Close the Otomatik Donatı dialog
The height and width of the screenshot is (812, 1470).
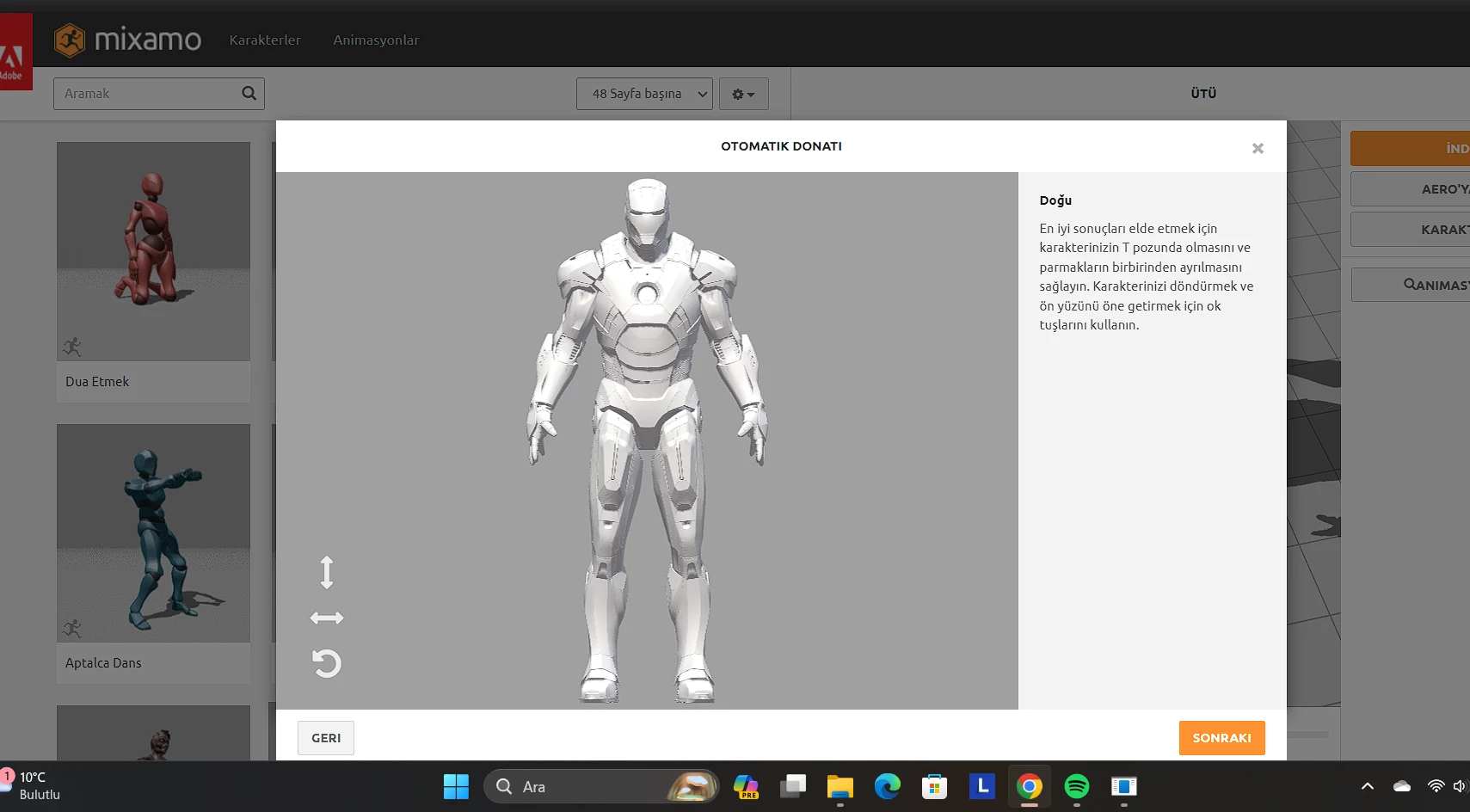coord(1258,148)
